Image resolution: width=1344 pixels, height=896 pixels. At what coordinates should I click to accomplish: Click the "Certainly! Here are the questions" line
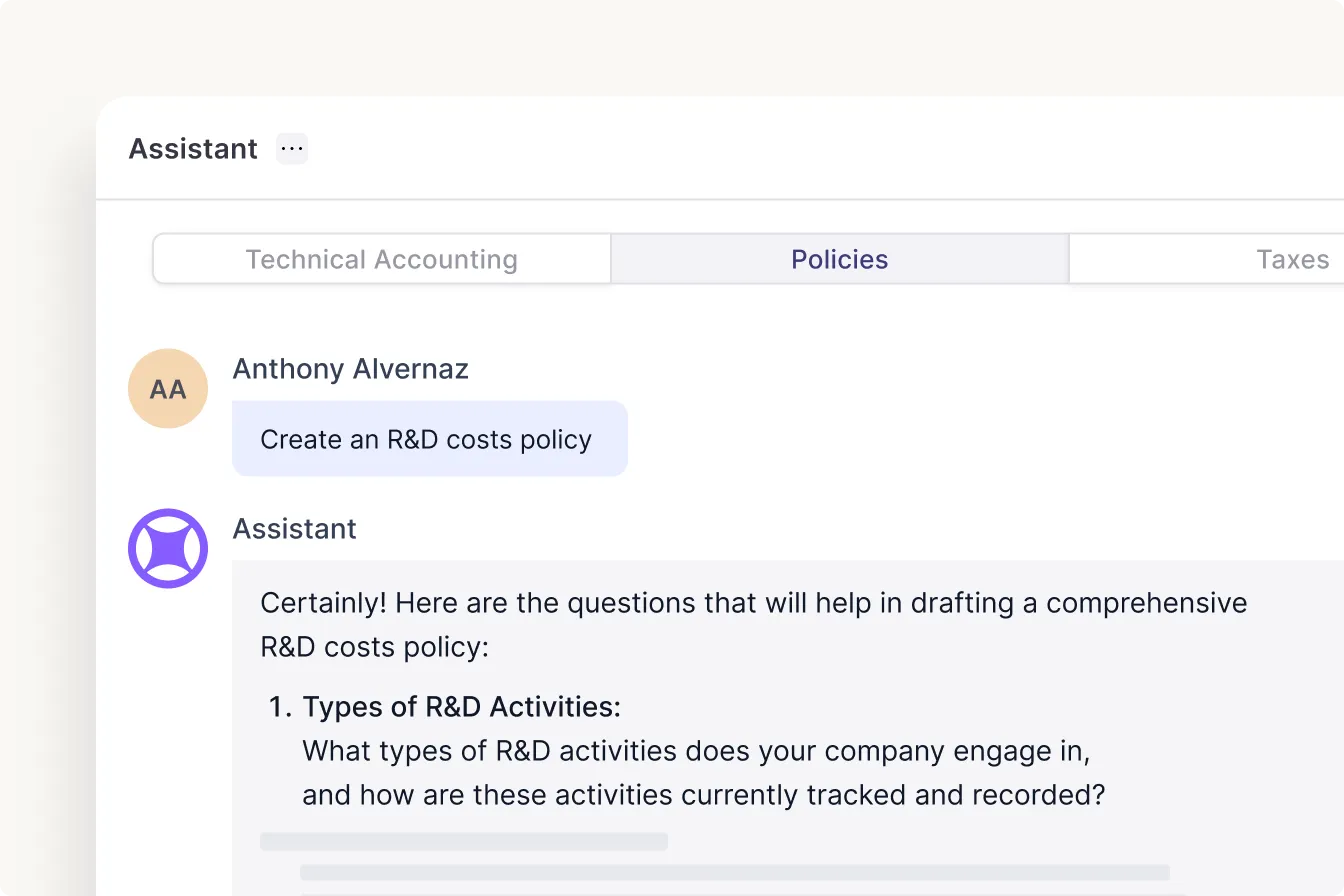pos(753,603)
